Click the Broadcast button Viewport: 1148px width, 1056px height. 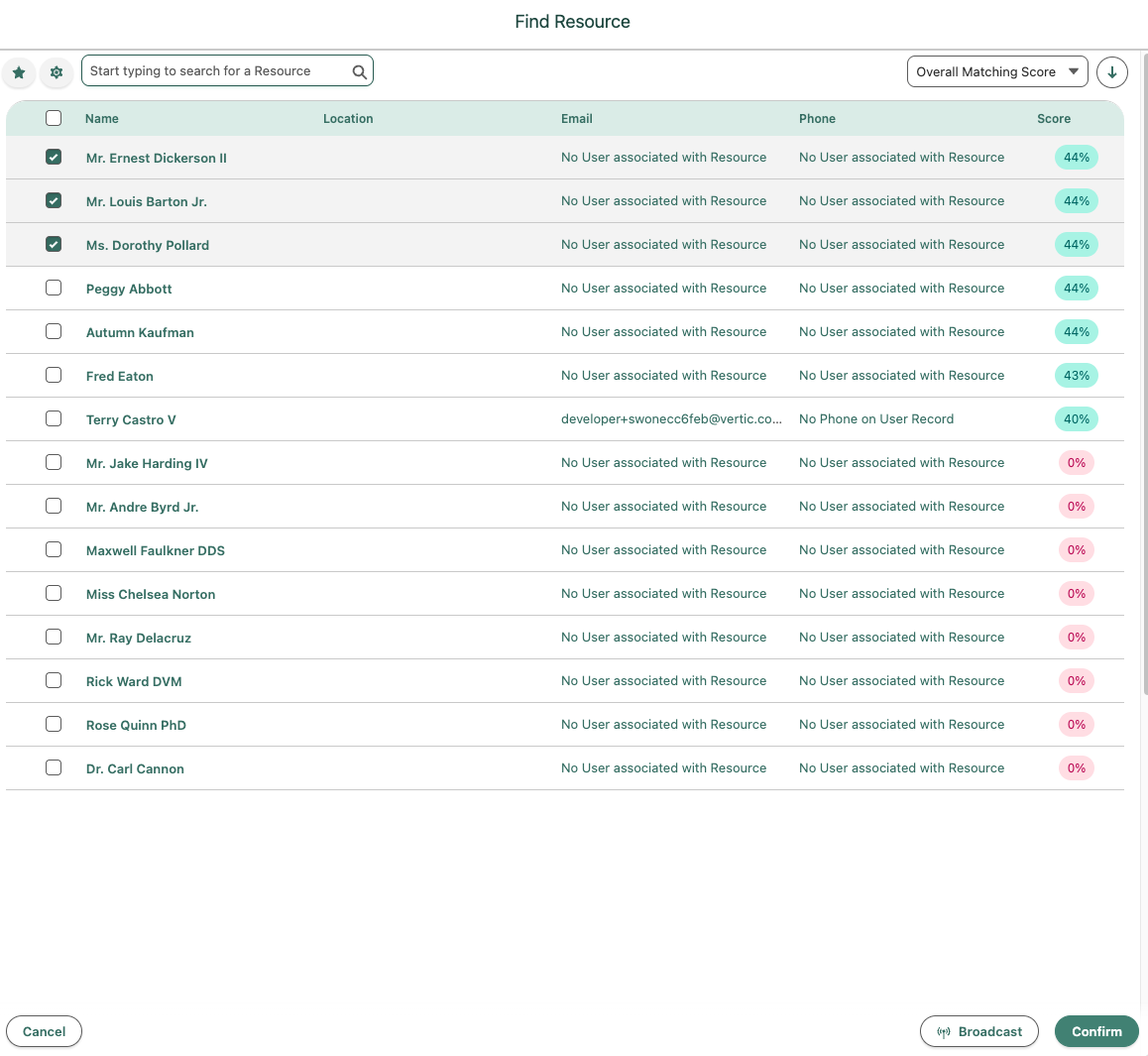(x=978, y=1031)
